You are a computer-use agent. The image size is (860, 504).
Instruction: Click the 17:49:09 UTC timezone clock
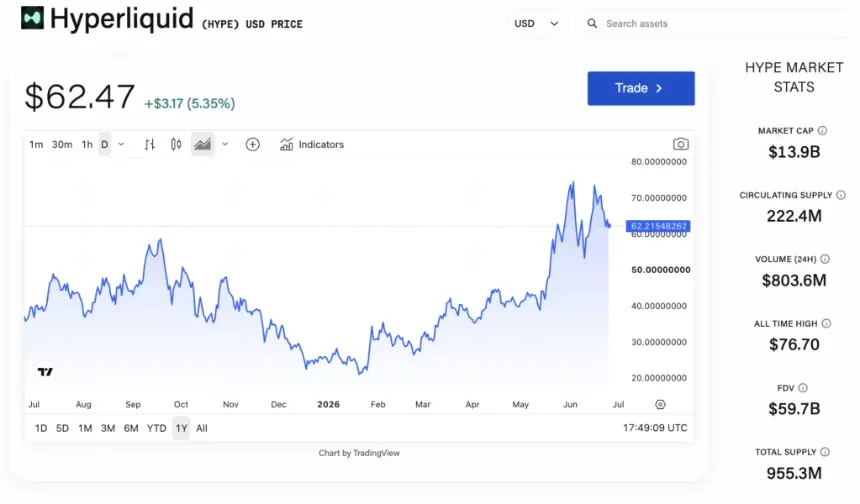[655, 428]
